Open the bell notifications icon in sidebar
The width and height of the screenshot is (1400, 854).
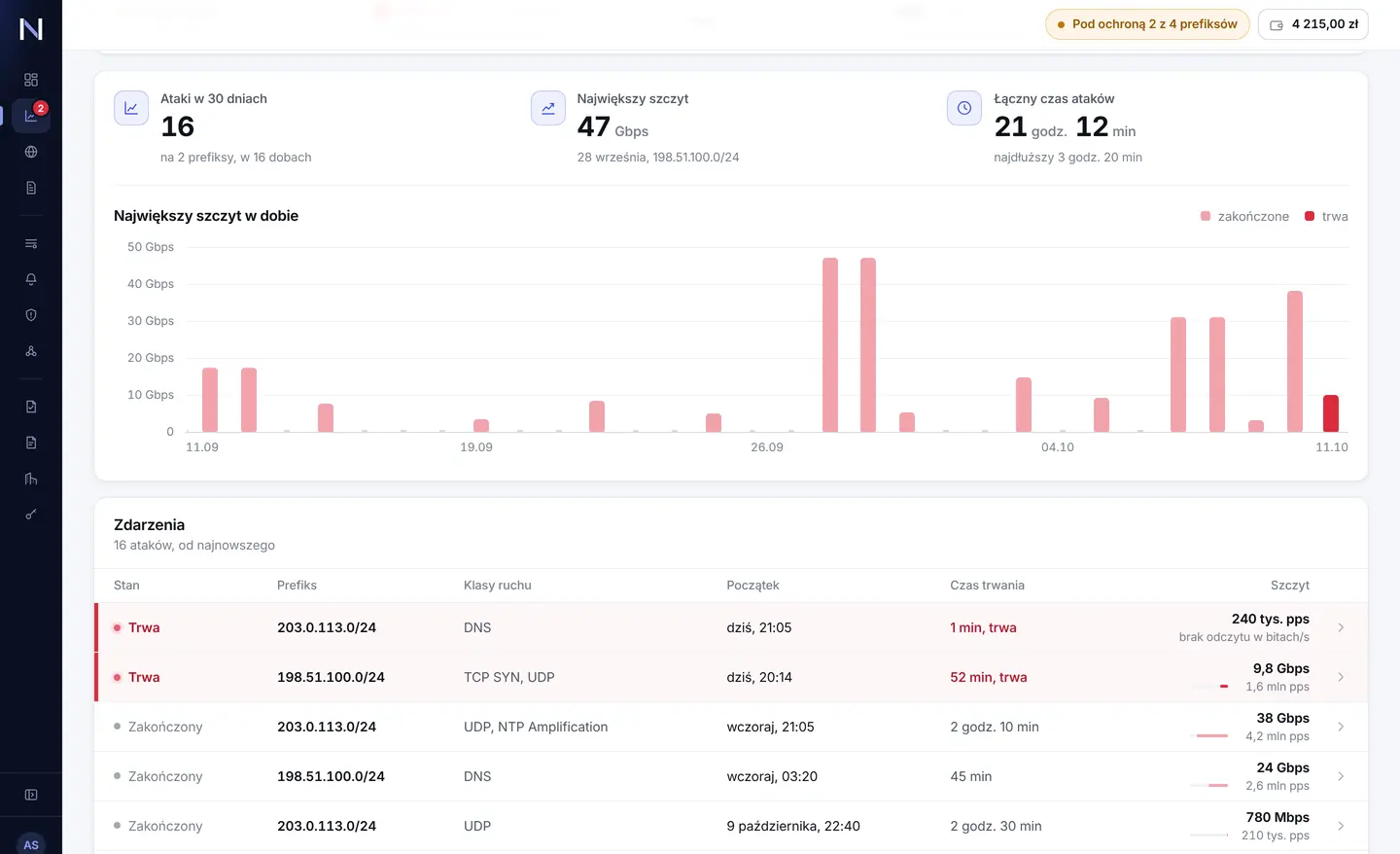(31, 279)
